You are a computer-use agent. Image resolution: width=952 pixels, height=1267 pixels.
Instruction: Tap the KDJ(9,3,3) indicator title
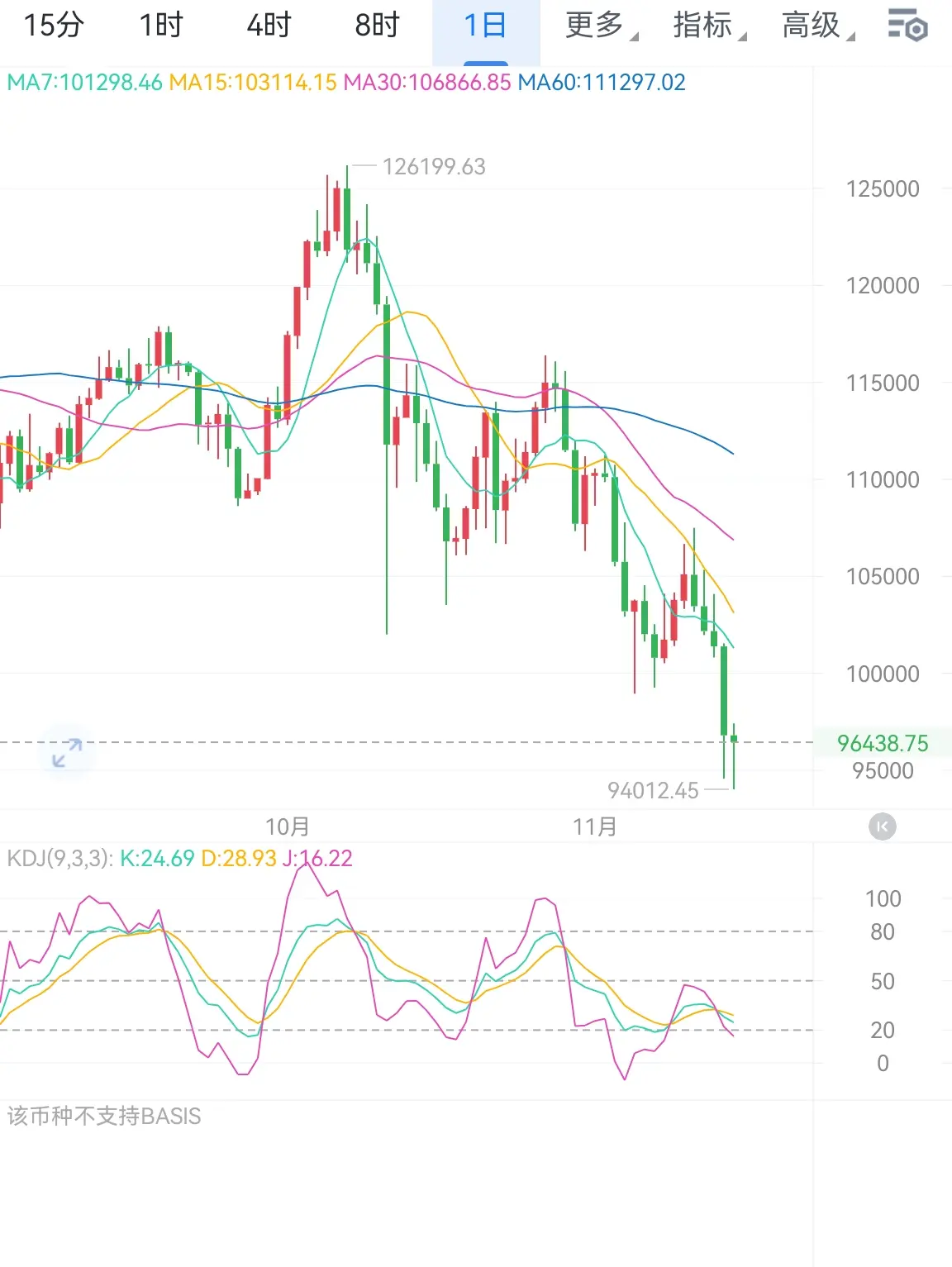click(59, 859)
